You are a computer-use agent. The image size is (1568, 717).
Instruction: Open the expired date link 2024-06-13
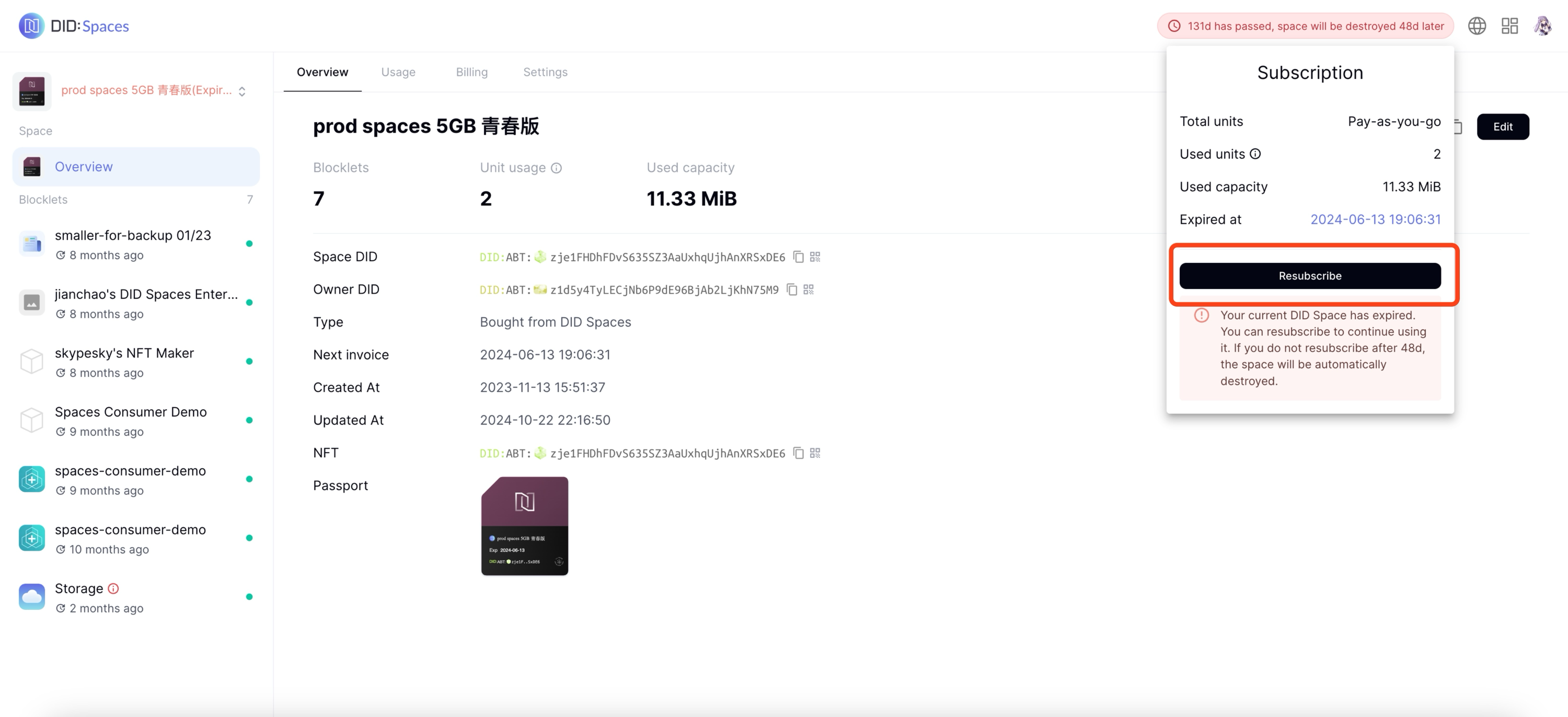click(1375, 219)
